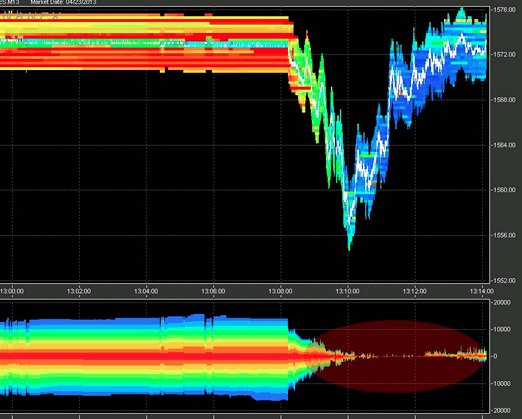Select the 13:14:00 time axis label
Viewport: 522px width, 419px height.
[482, 291]
